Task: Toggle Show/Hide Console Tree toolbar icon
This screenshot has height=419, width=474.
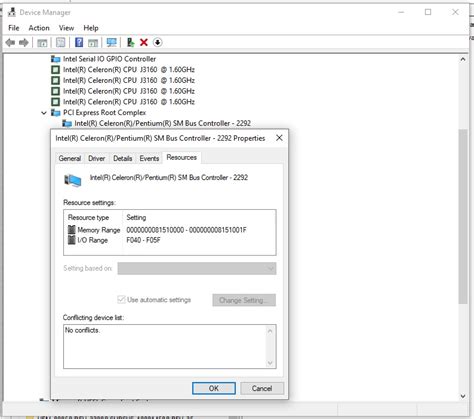Action: tap(42, 43)
